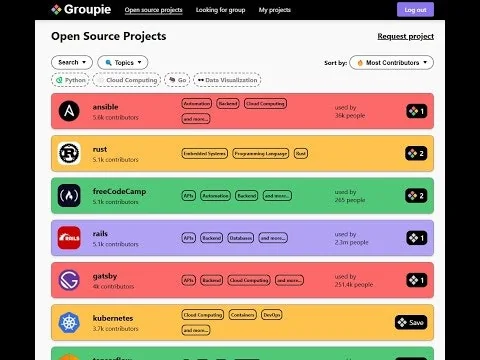The height and width of the screenshot is (360, 480).
Task: Click the Log out button
Action: [415, 10]
